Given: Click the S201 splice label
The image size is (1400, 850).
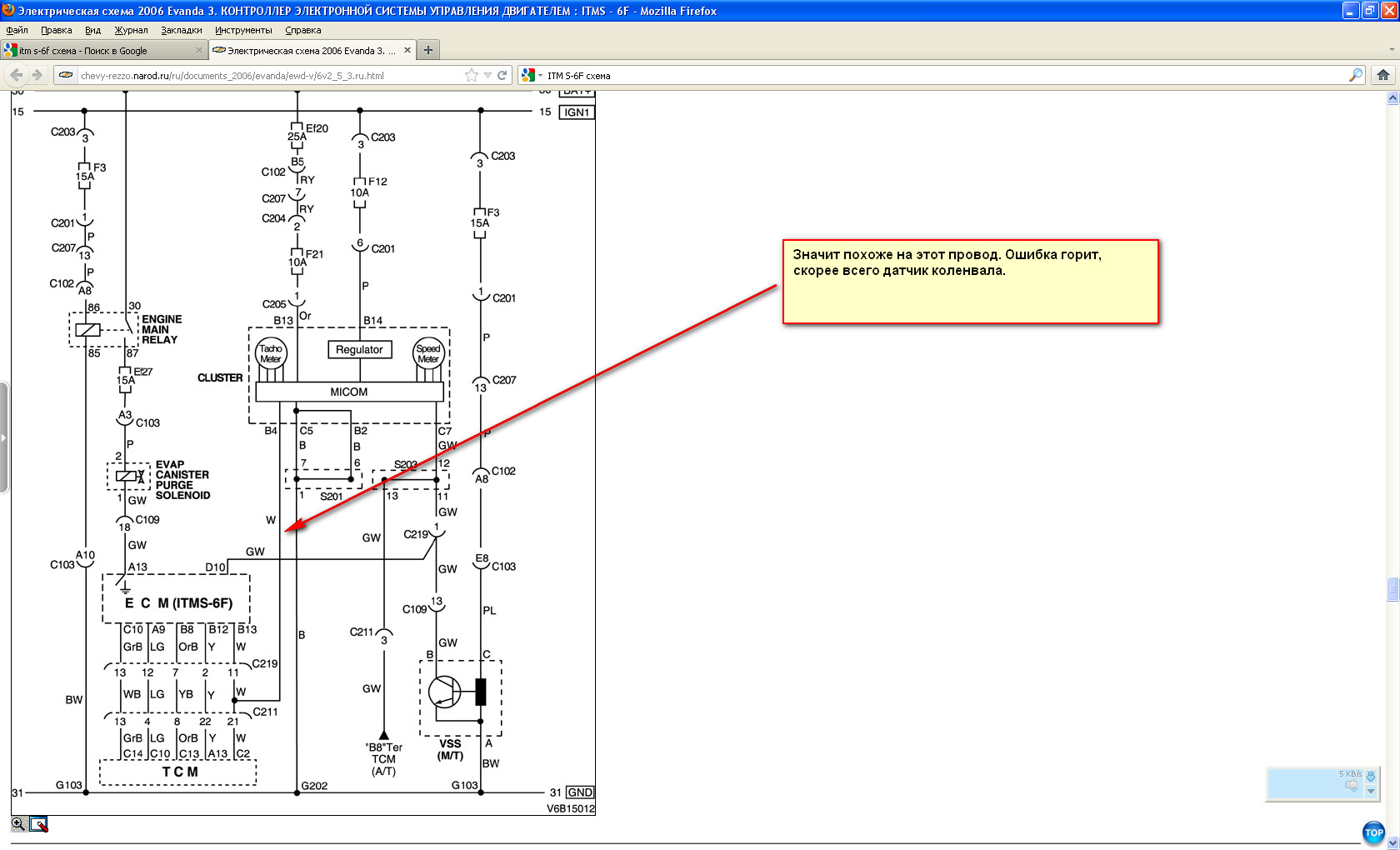Looking at the screenshot, I should coord(332,497).
